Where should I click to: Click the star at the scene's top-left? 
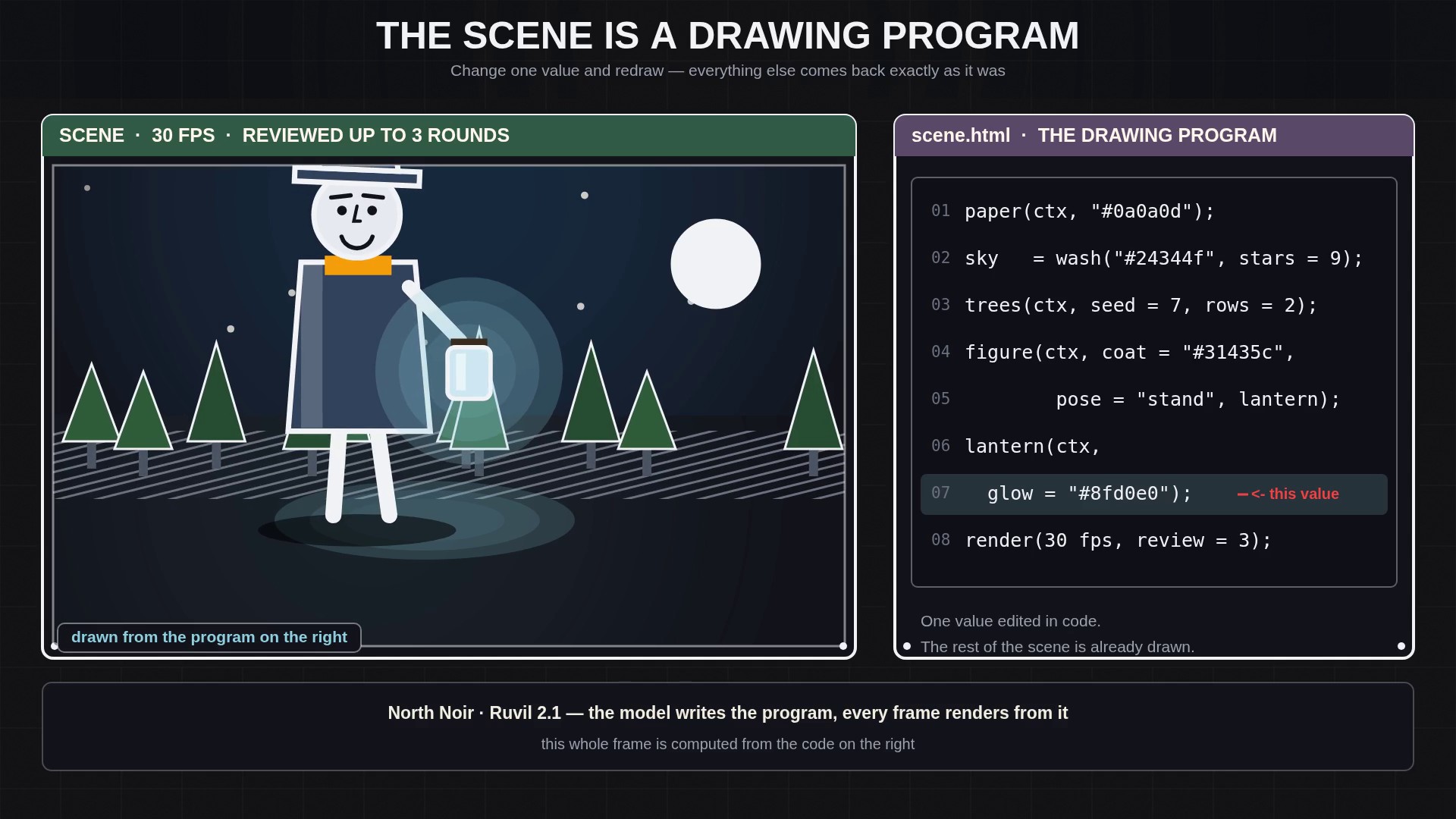87,188
